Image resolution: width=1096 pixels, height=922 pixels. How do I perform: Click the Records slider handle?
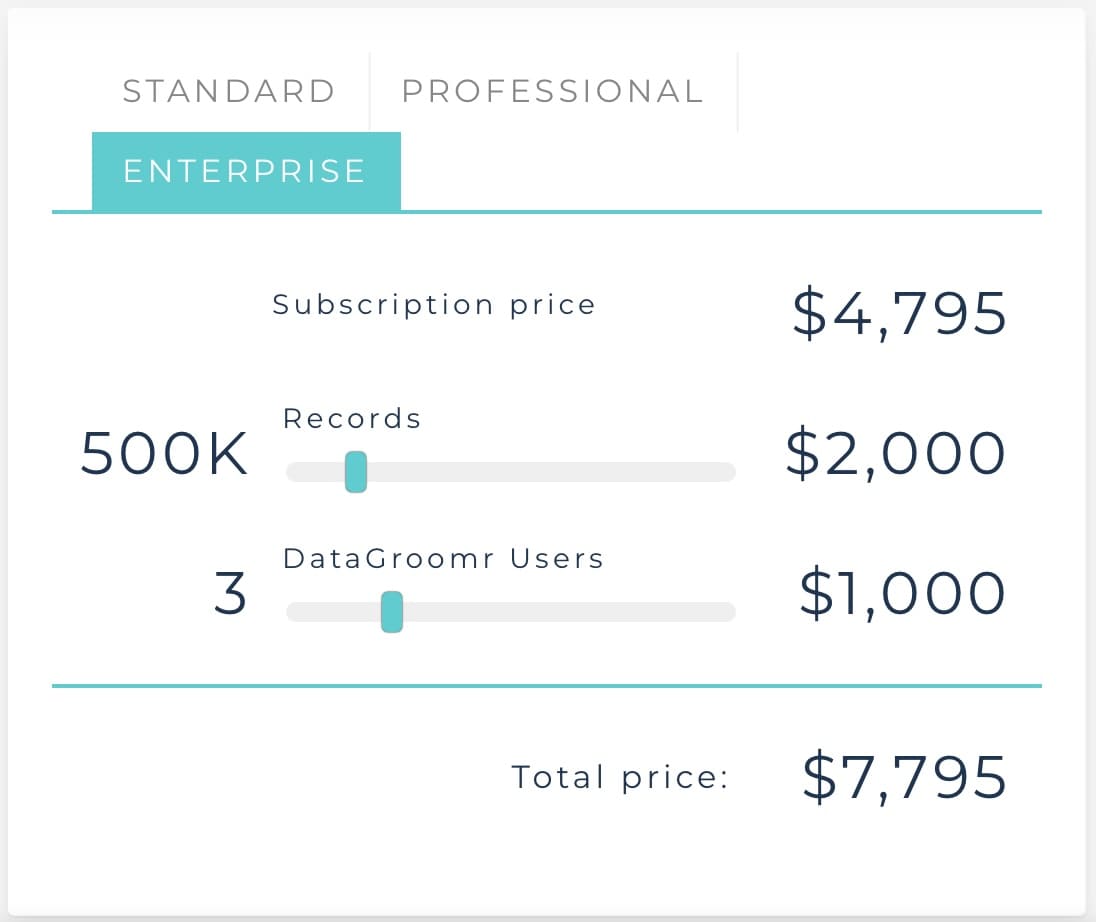click(x=356, y=472)
